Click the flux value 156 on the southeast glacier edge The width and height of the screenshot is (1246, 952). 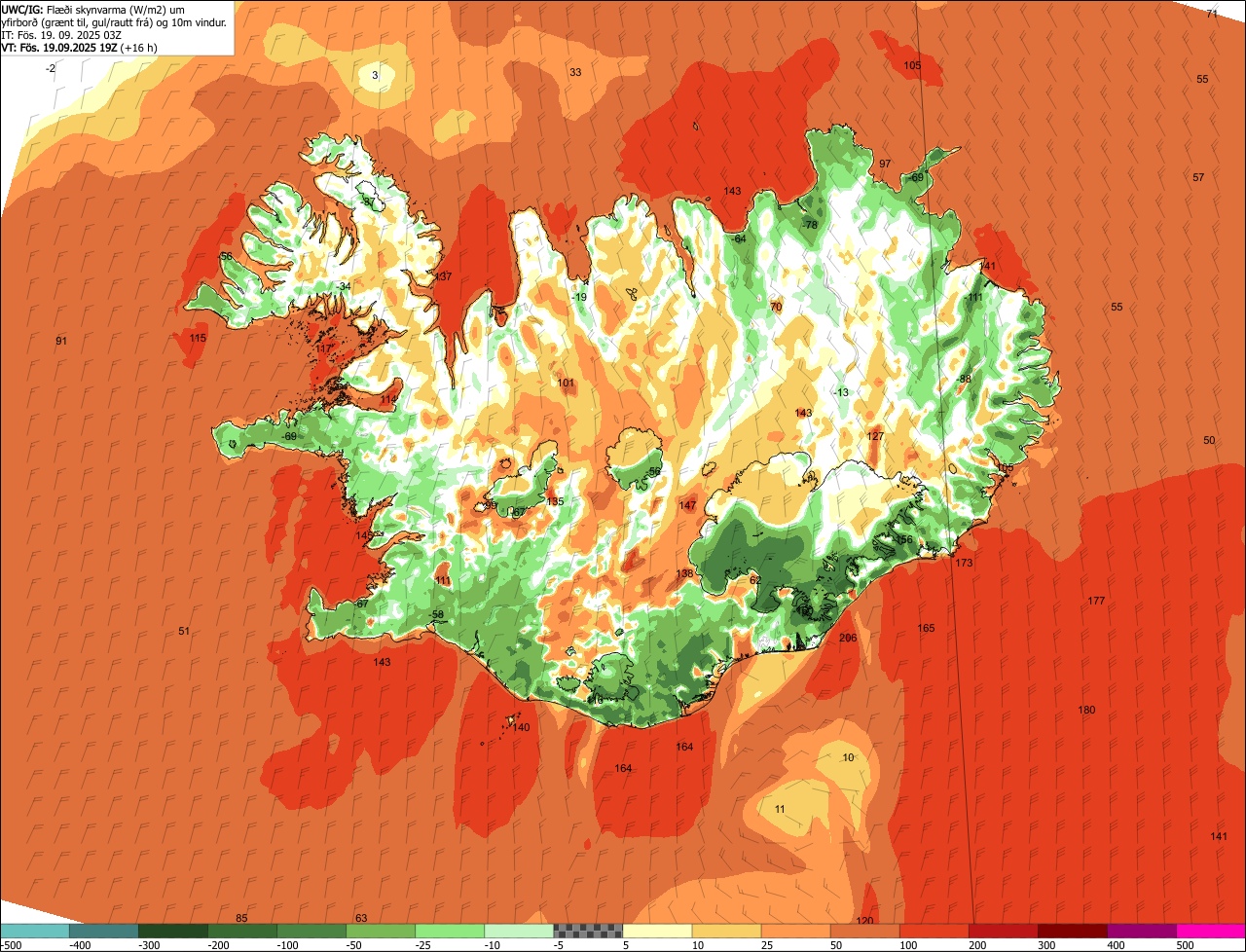tap(904, 539)
